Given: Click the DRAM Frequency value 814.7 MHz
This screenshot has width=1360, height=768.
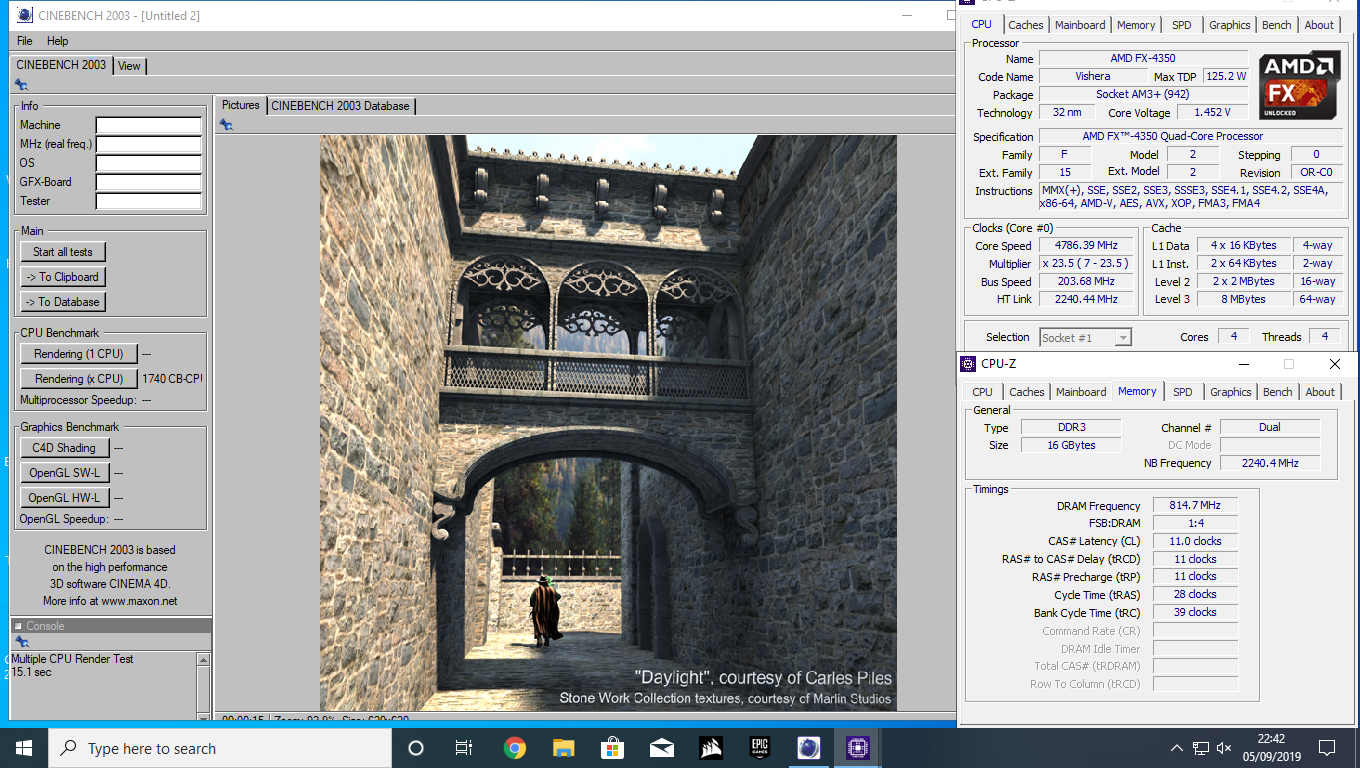Looking at the screenshot, I should click(x=1195, y=506).
